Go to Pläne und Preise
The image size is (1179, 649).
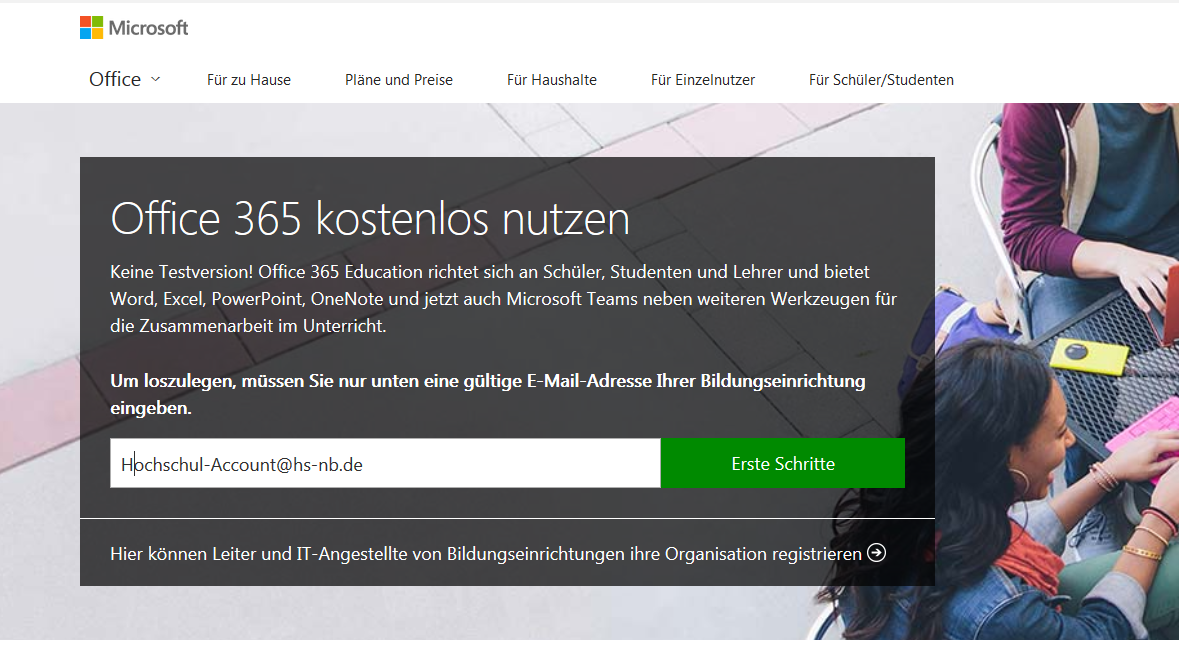(399, 80)
